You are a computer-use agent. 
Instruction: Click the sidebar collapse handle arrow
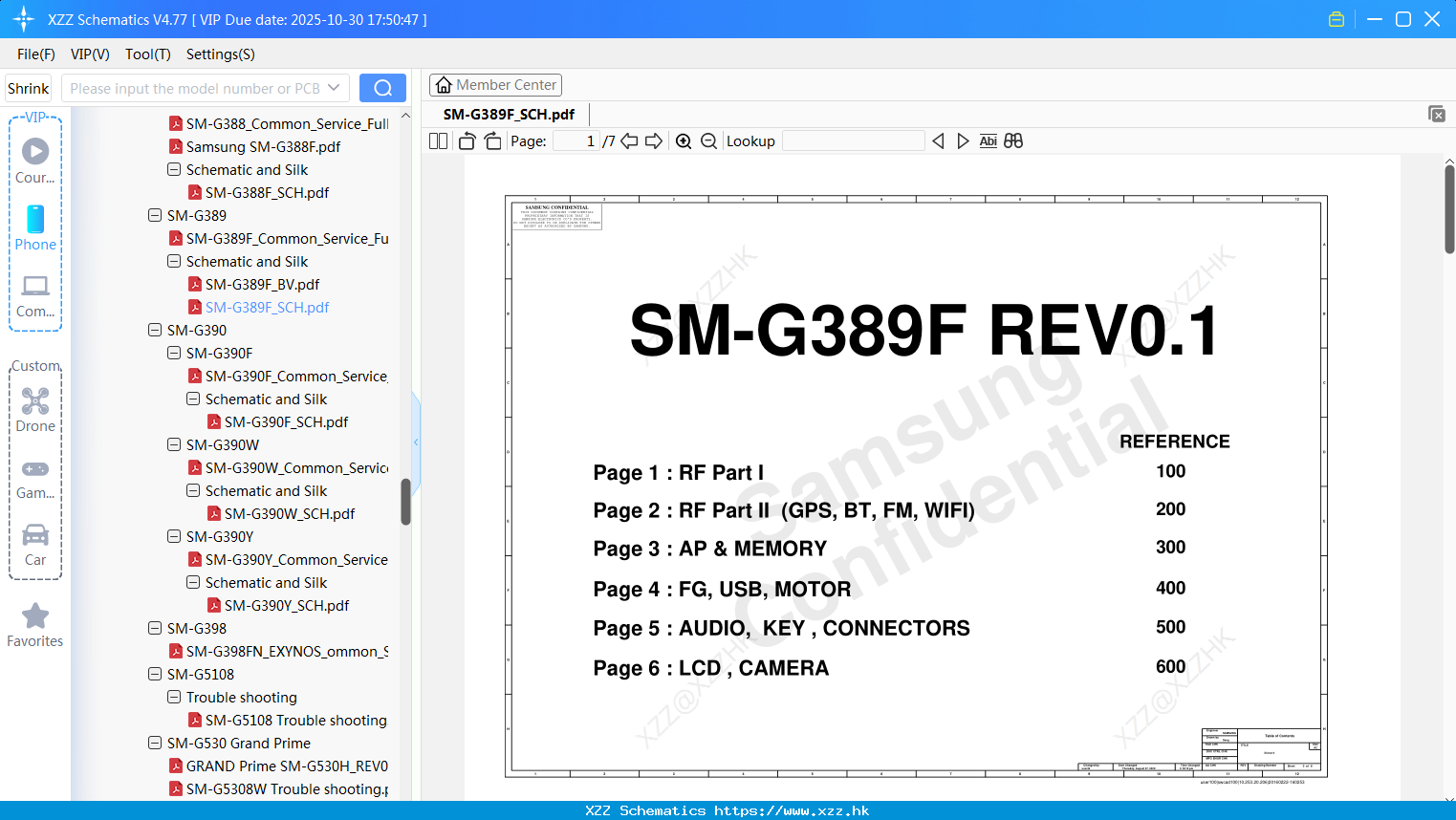click(416, 442)
